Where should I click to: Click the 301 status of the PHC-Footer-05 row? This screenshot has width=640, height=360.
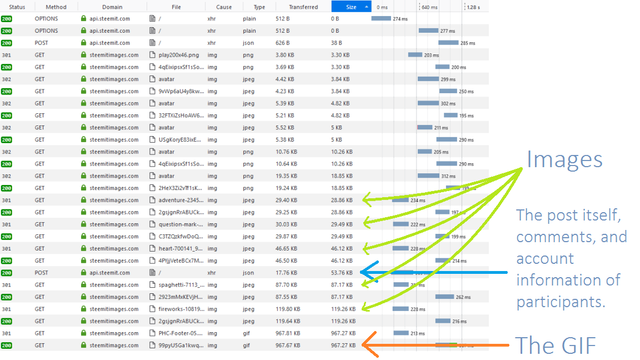[7, 333]
